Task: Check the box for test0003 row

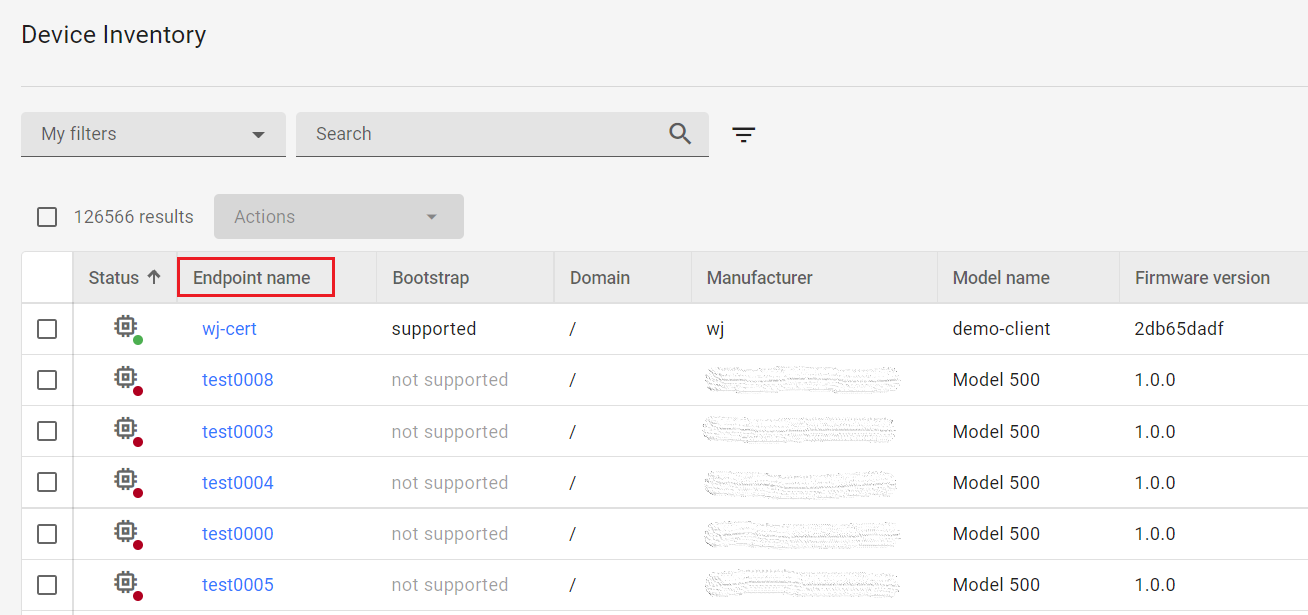Action: (x=47, y=431)
